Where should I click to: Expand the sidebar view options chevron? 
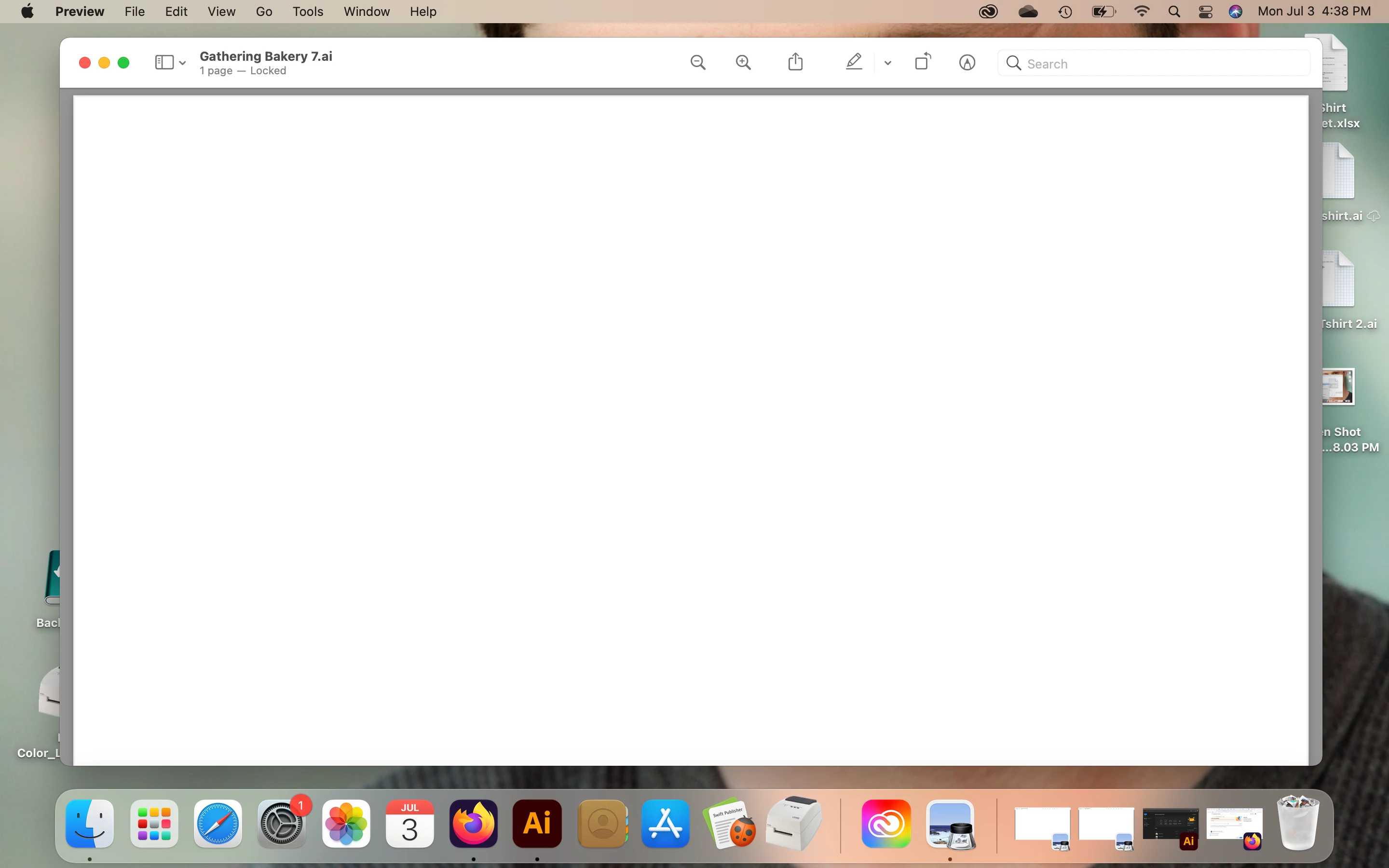(x=182, y=63)
